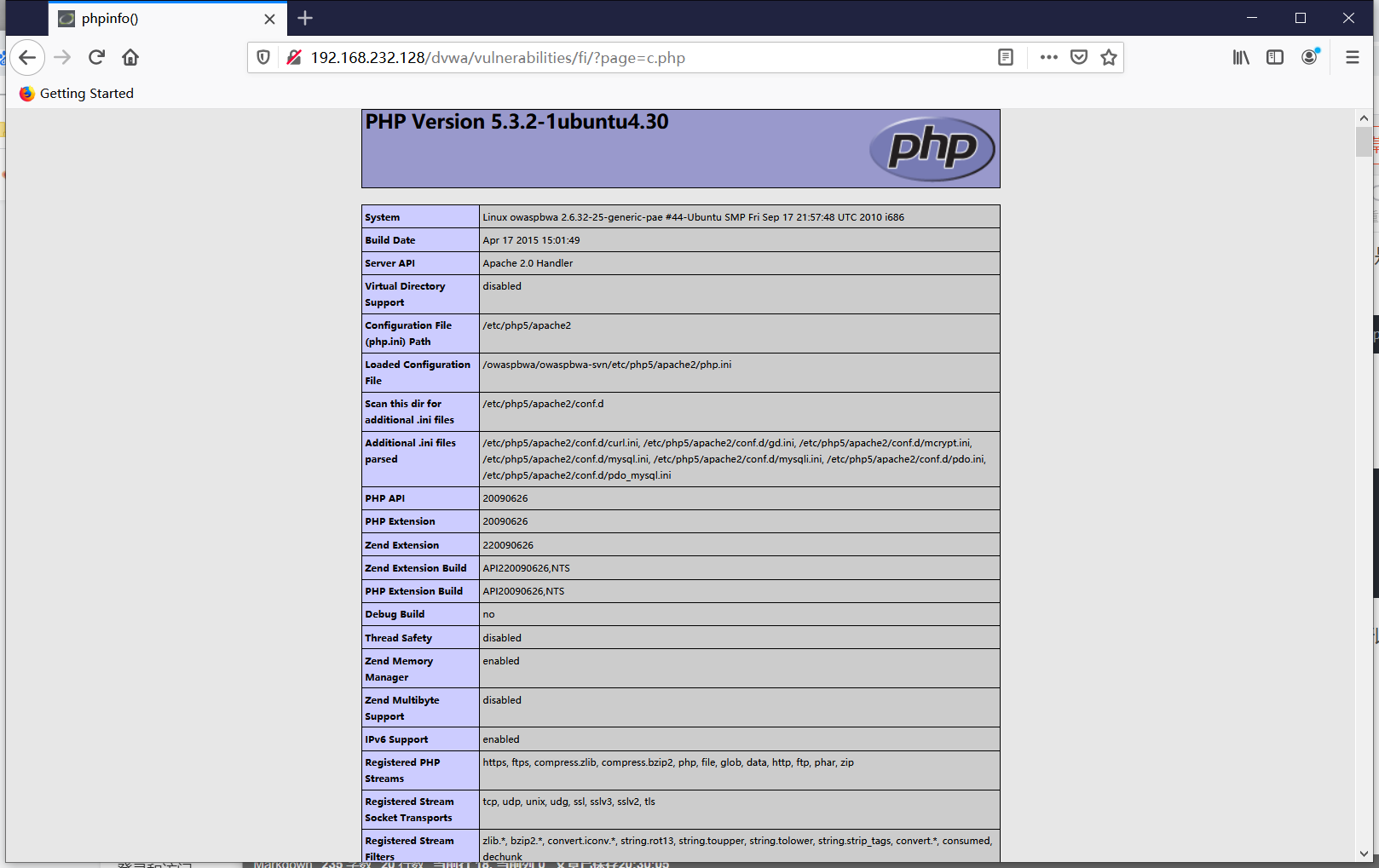Click the vertical scrollbar thumb
Image resolution: width=1379 pixels, height=868 pixels.
tap(1364, 141)
